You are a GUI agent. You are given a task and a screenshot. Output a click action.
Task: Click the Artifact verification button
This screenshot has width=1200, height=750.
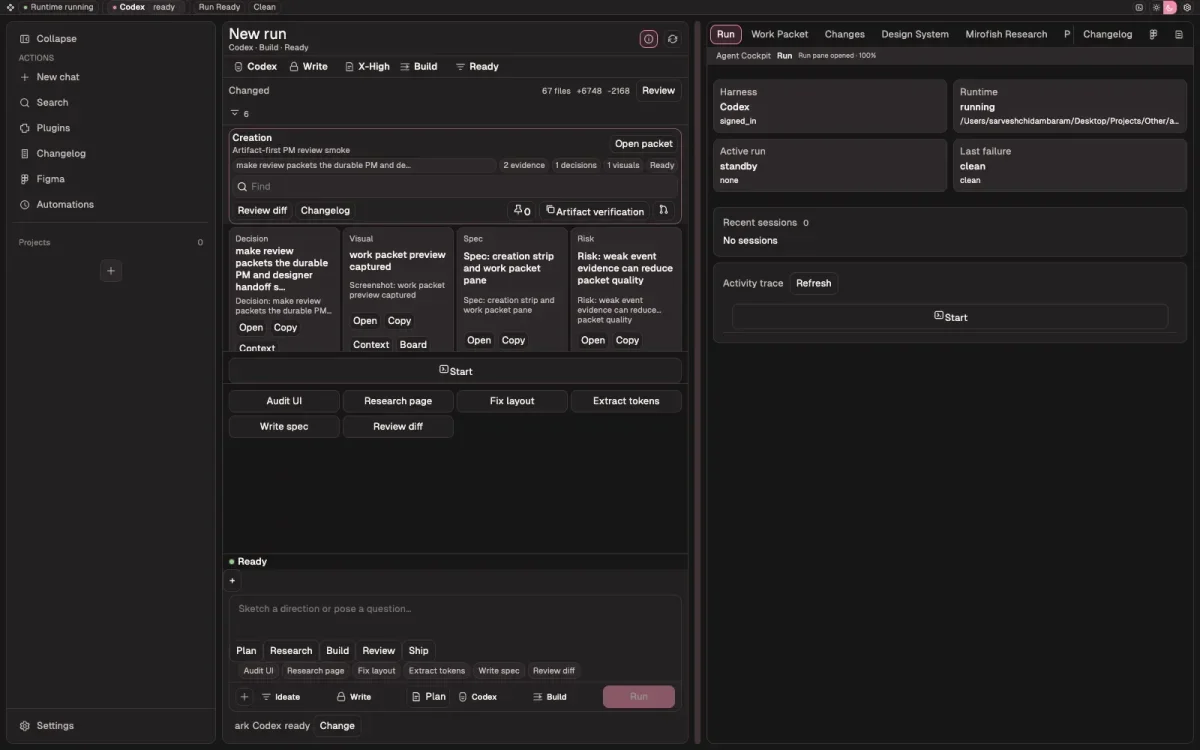click(x=595, y=211)
